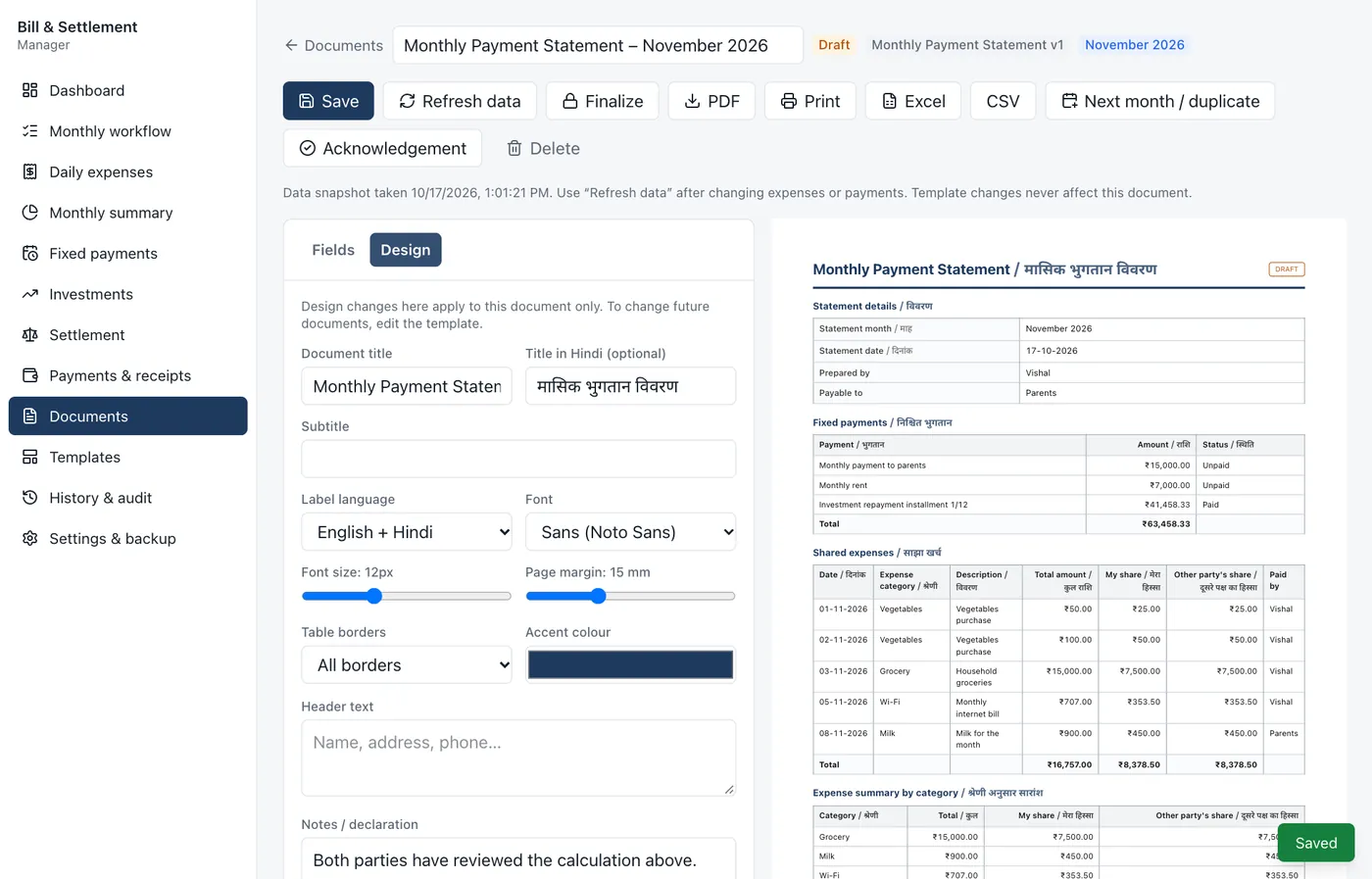Viewport: 1372px width, 879px height.
Task: Navigate to Investments
Action: 127,294
